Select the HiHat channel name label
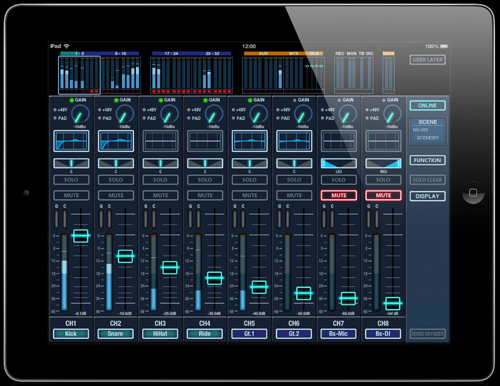Viewport: 500px width, 386px height. click(x=160, y=334)
